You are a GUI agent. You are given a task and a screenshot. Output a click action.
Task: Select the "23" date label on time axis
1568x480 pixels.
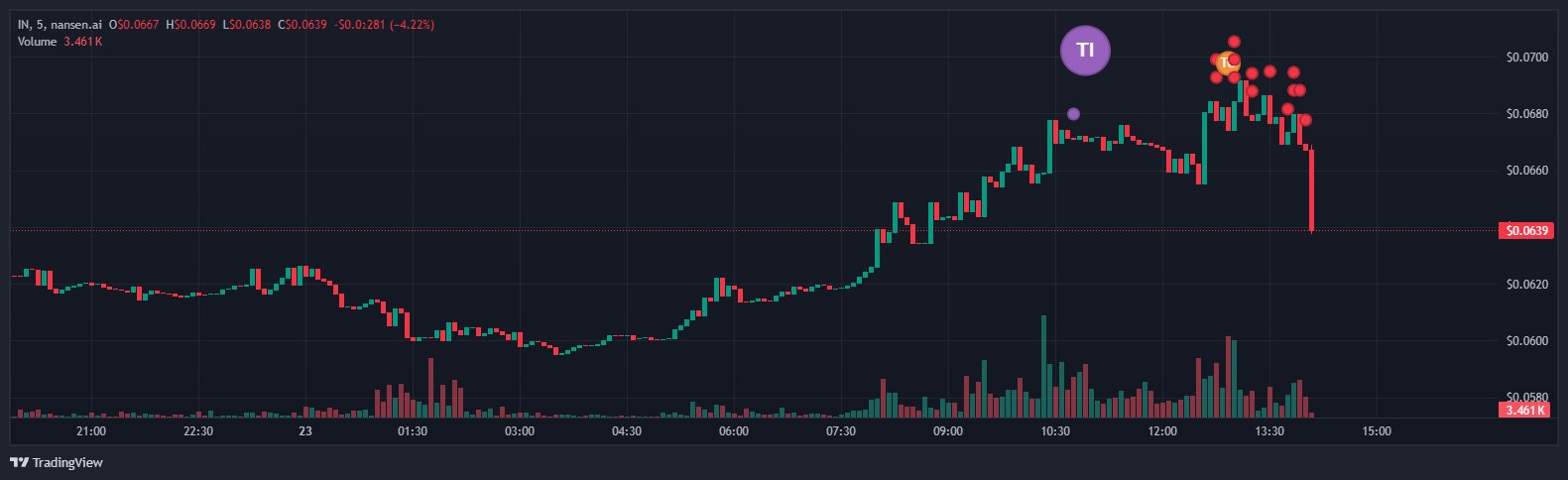pos(305,431)
